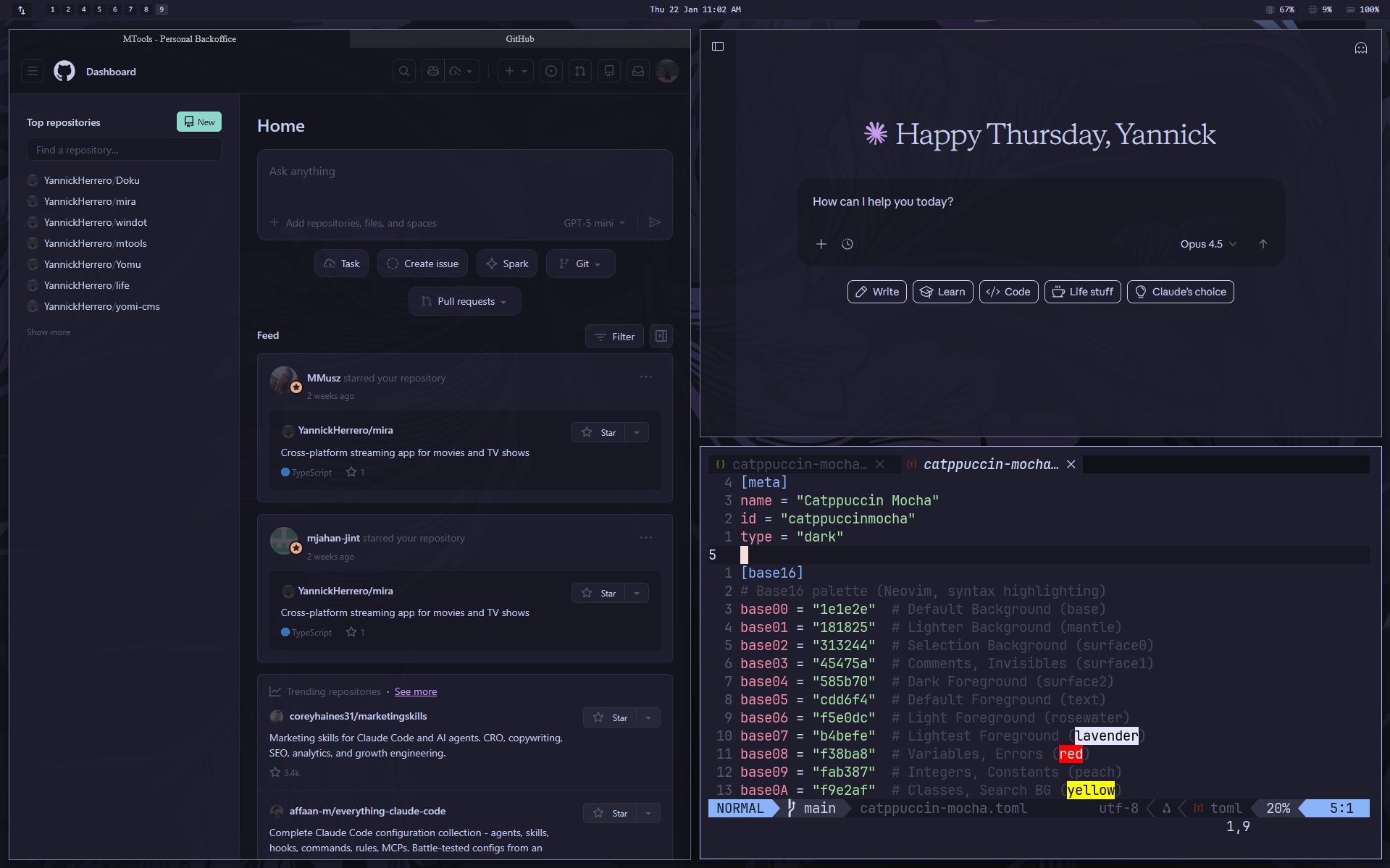Select the second catppuccin-mocha editor tab

coord(990,464)
